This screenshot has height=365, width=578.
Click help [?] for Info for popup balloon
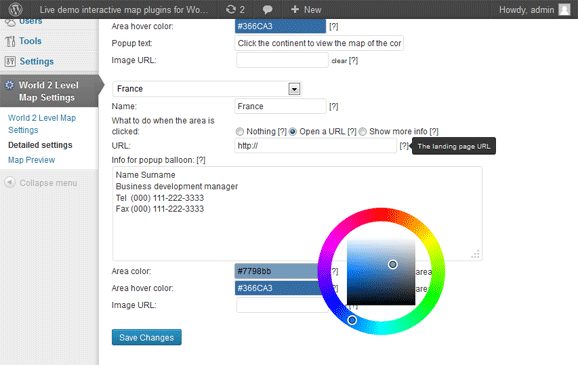click(x=201, y=160)
